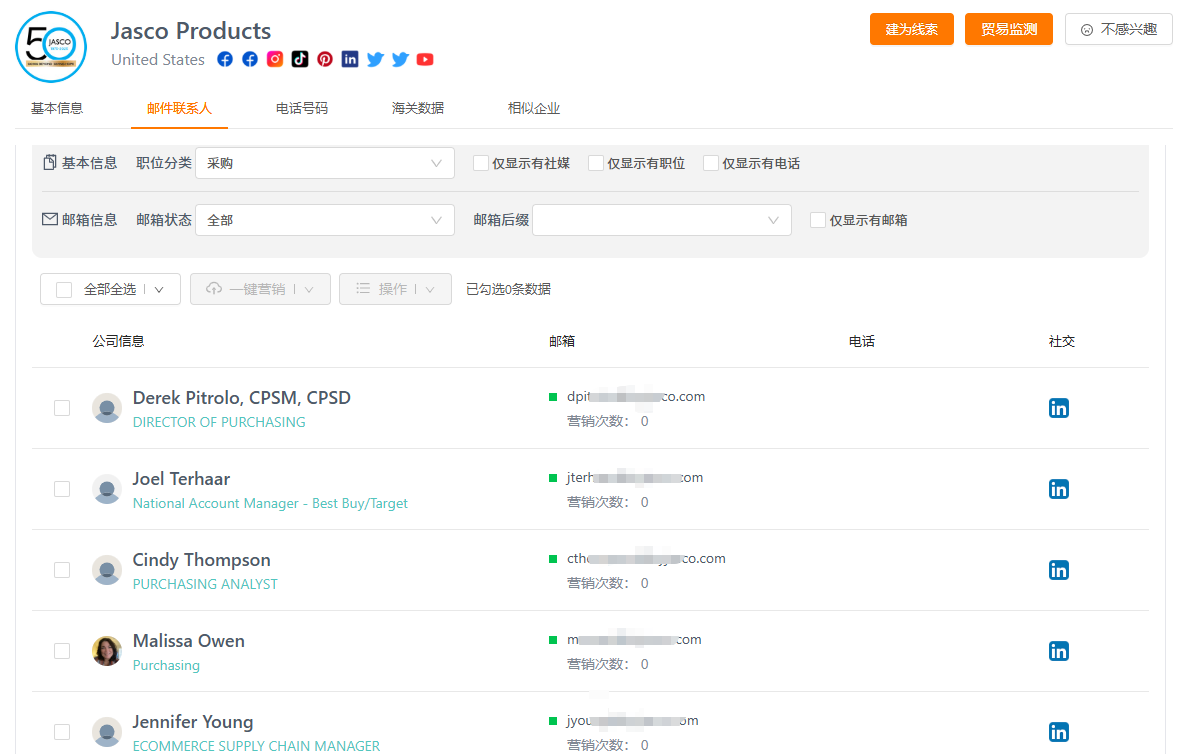Click the 已勾选0条数据 selection count text
The image size is (1187, 754).
[x=508, y=289]
